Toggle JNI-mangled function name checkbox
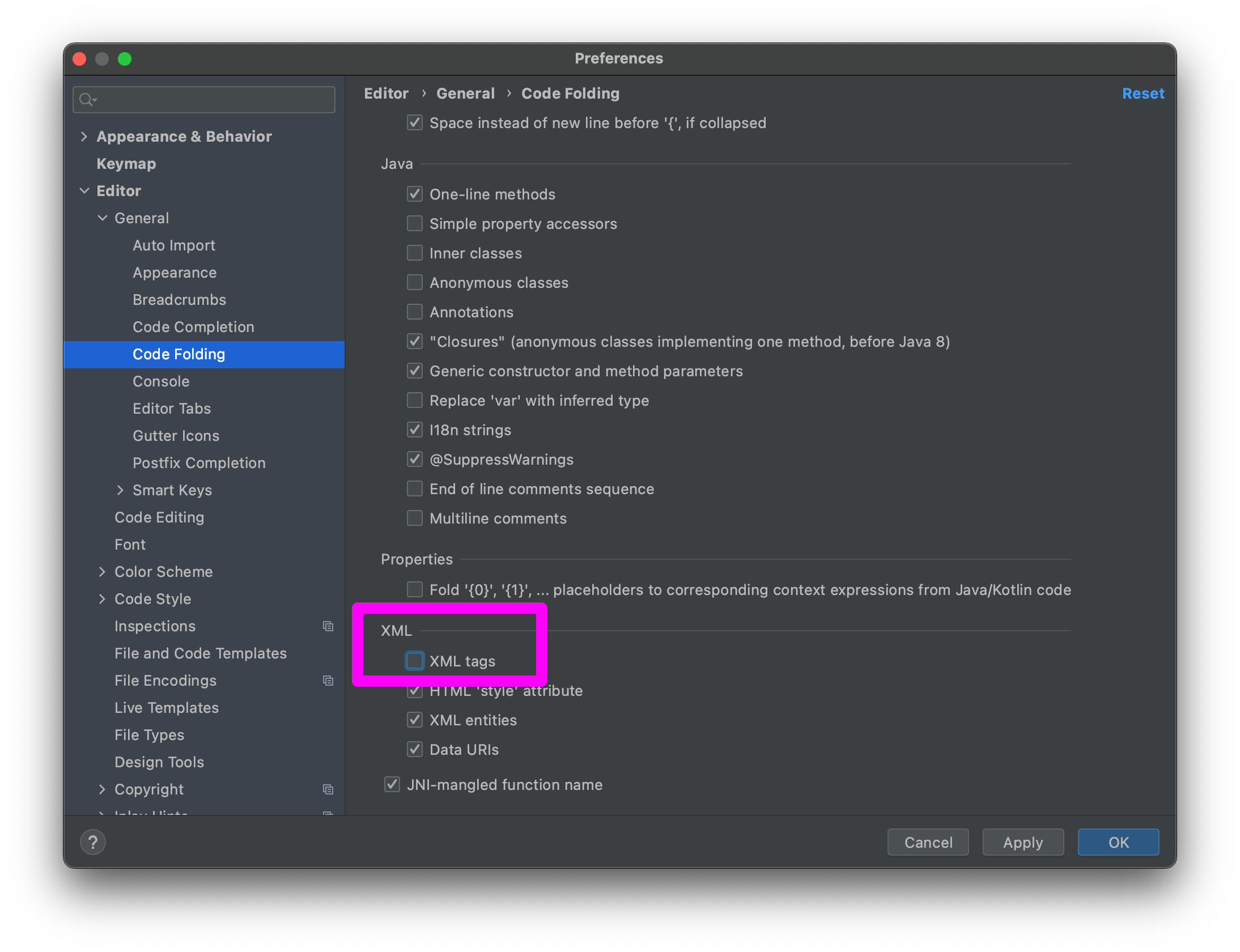 coord(392,785)
